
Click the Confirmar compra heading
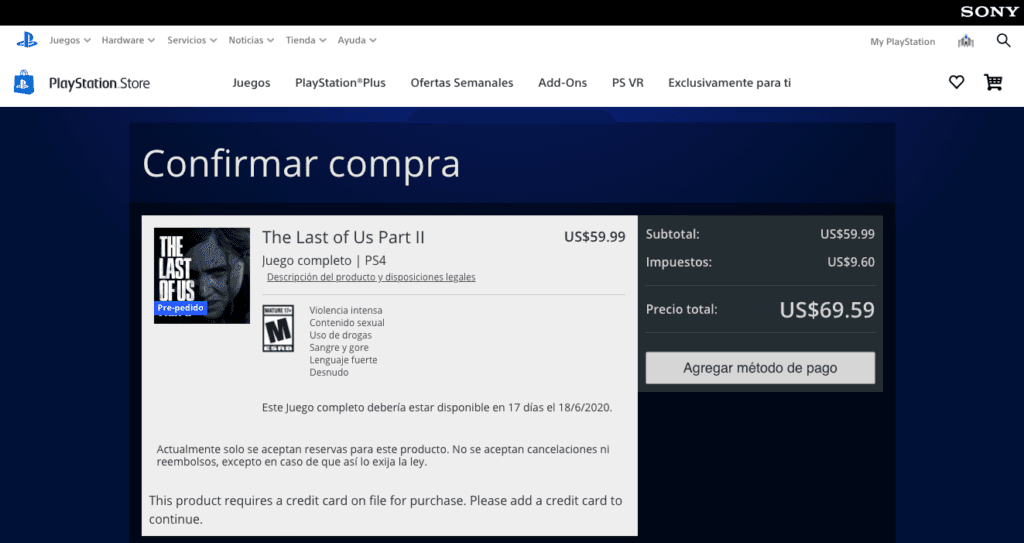pyautogui.click(x=301, y=163)
